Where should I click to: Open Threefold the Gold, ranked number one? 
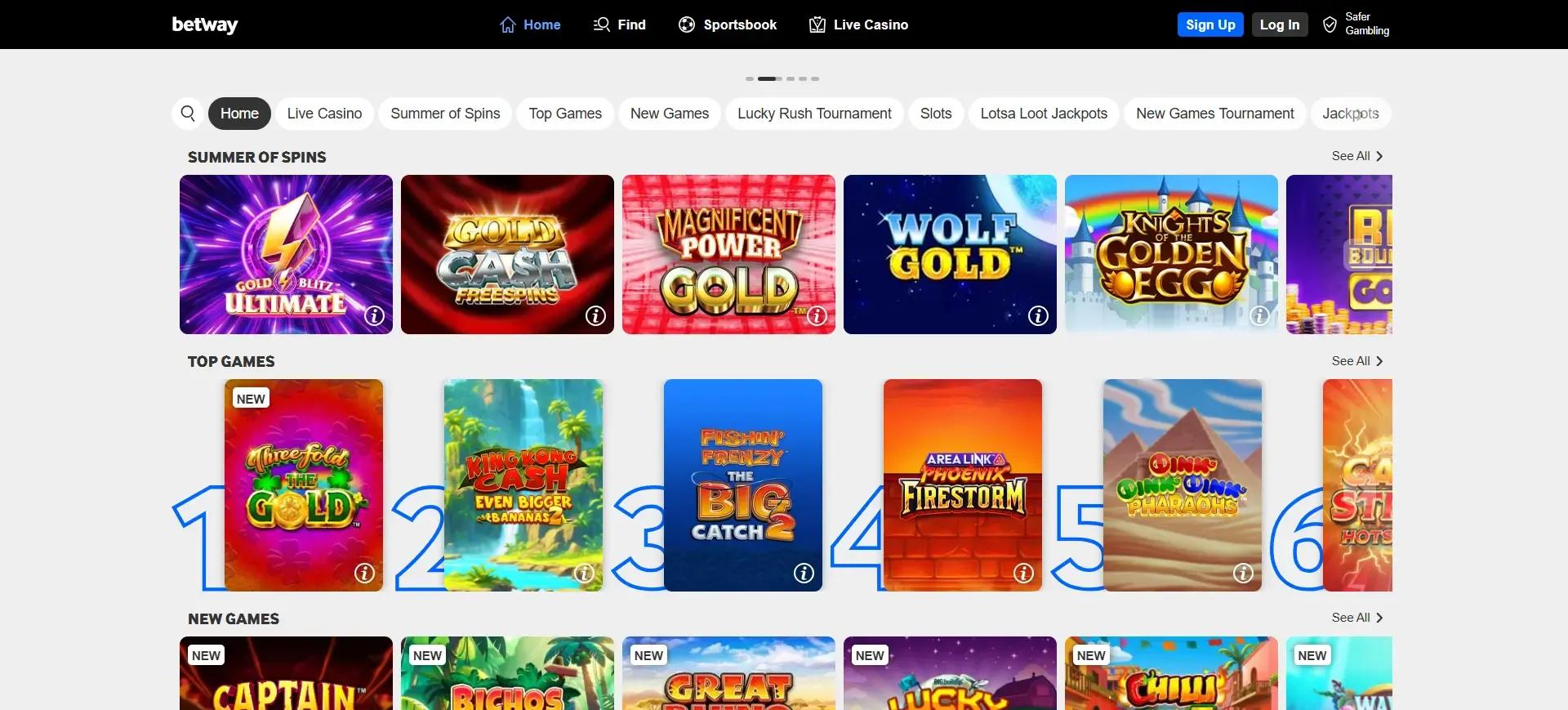(304, 485)
